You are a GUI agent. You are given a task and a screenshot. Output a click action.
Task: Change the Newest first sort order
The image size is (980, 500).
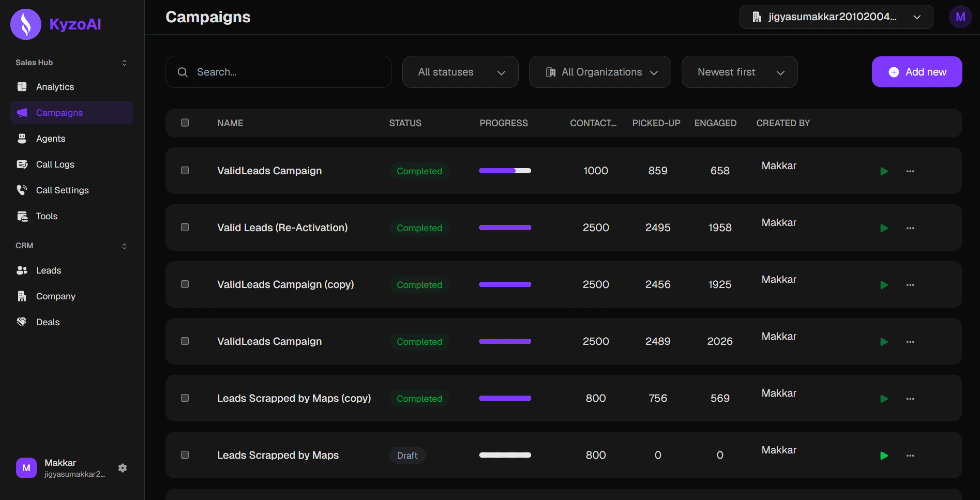click(x=739, y=72)
